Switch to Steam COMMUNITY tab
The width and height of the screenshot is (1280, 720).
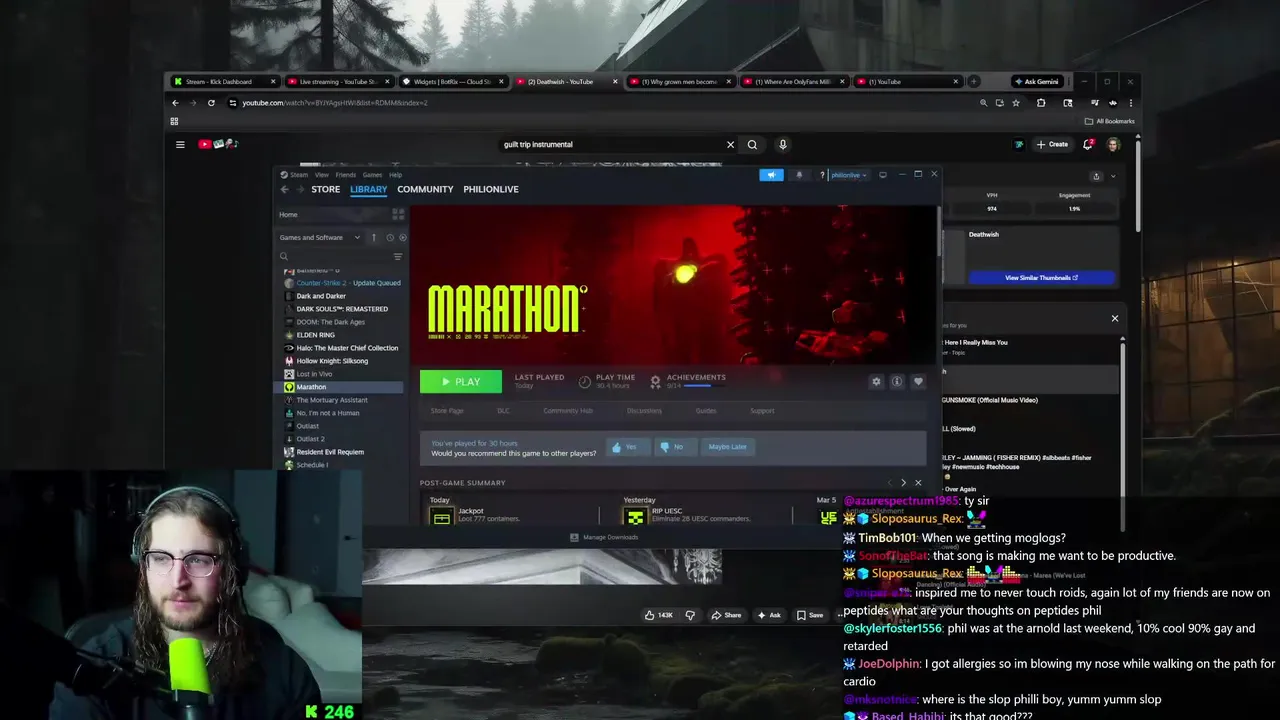(x=425, y=189)
